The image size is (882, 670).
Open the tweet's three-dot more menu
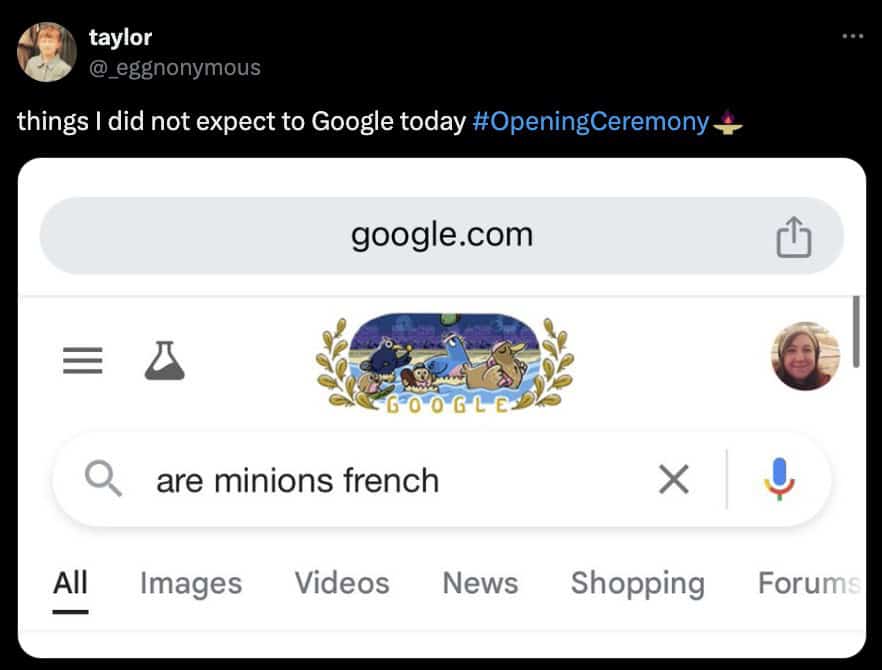click(852, 37)
